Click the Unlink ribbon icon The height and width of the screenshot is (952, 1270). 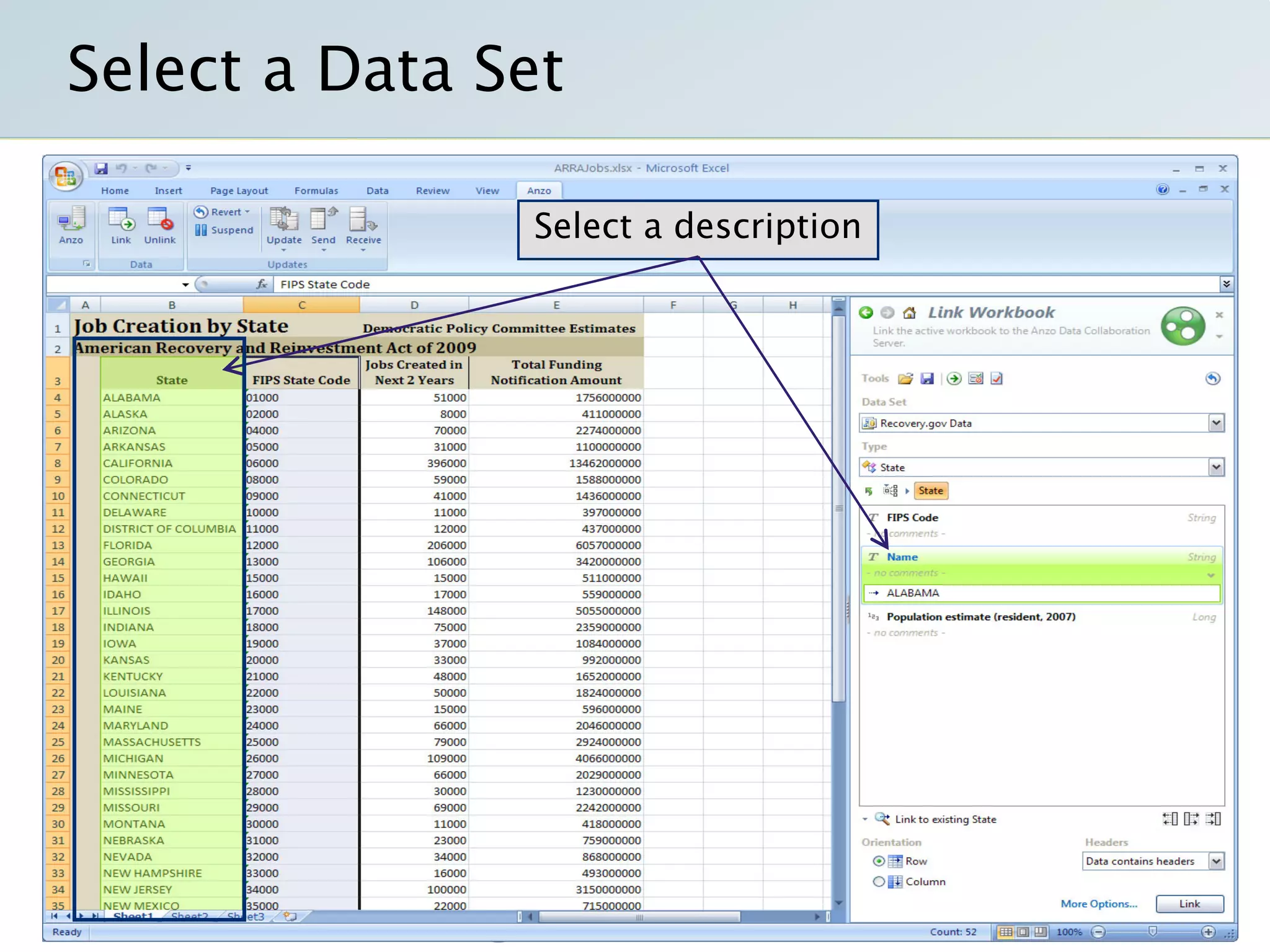coord(160,226)
